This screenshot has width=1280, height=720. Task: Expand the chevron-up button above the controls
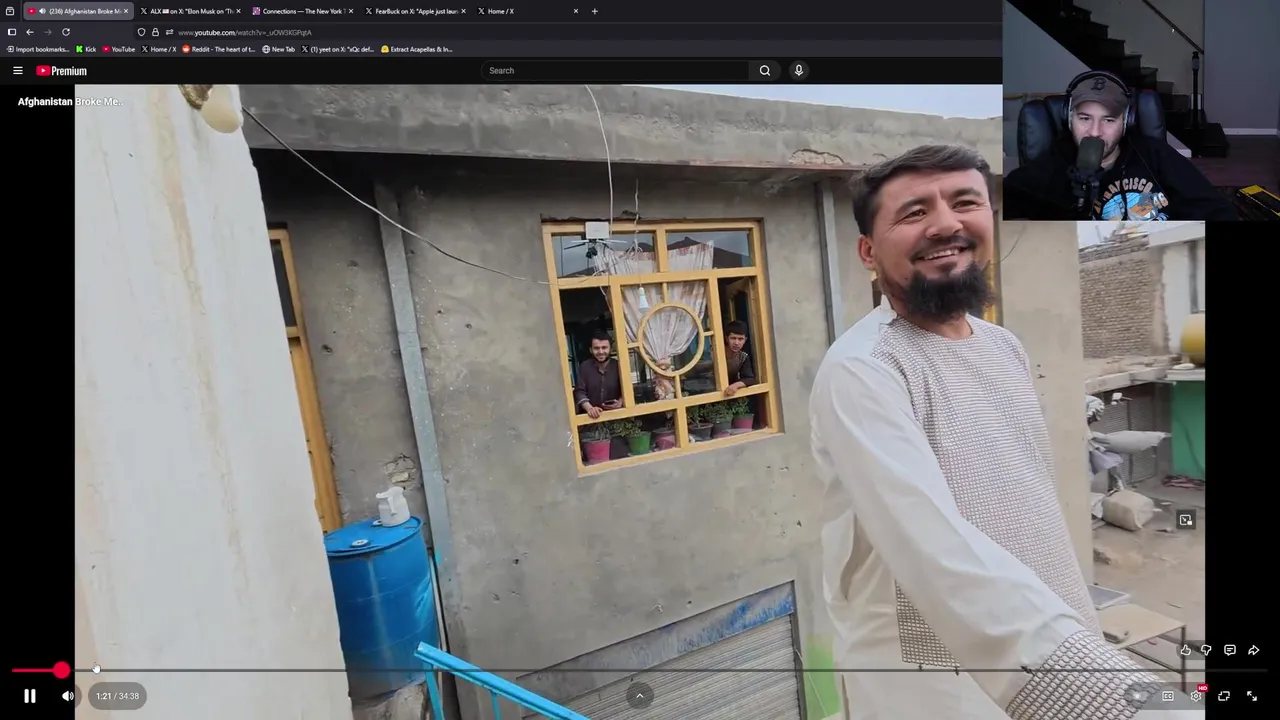[x=640, y=696]
